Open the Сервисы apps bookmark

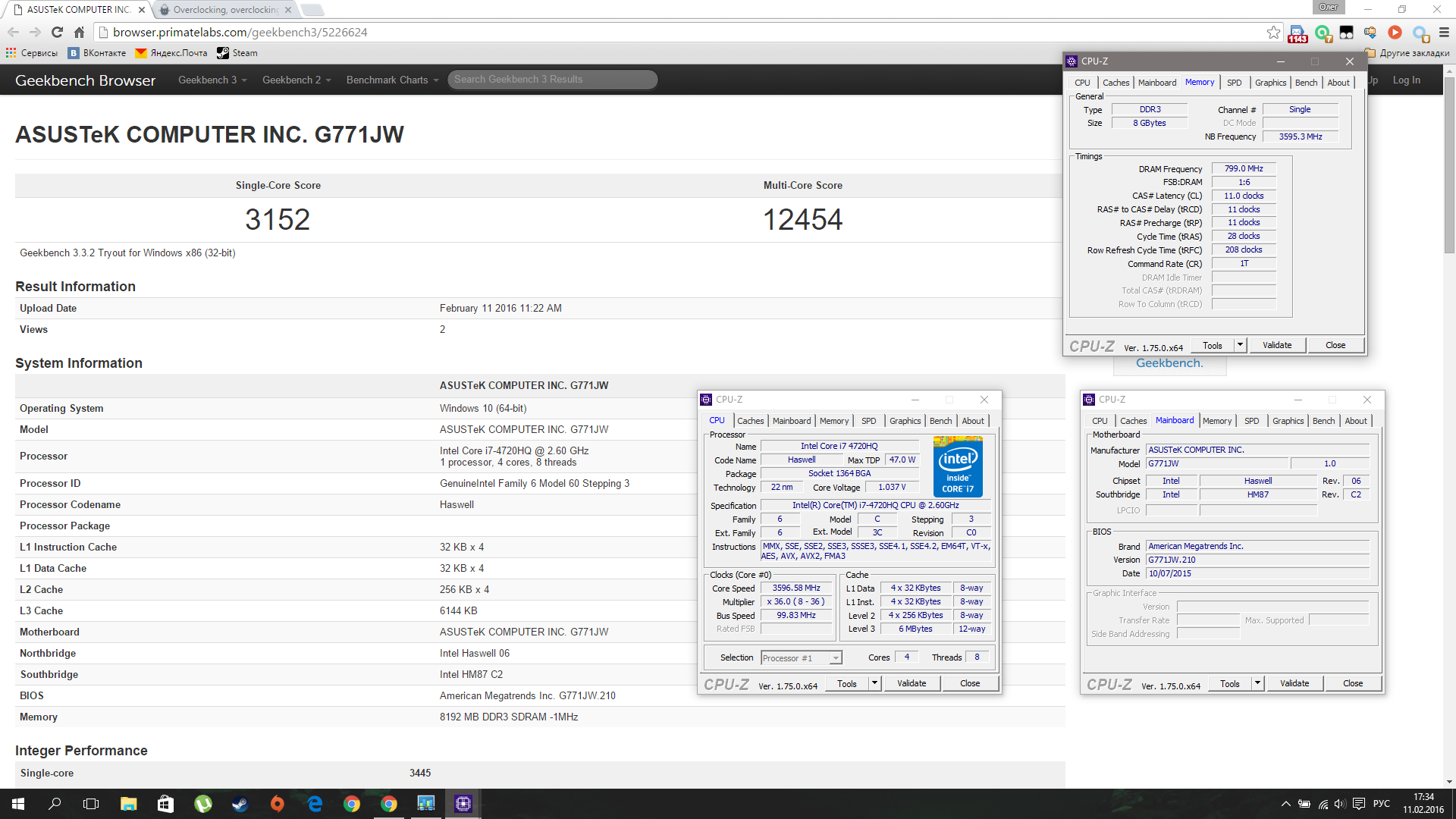31,53
